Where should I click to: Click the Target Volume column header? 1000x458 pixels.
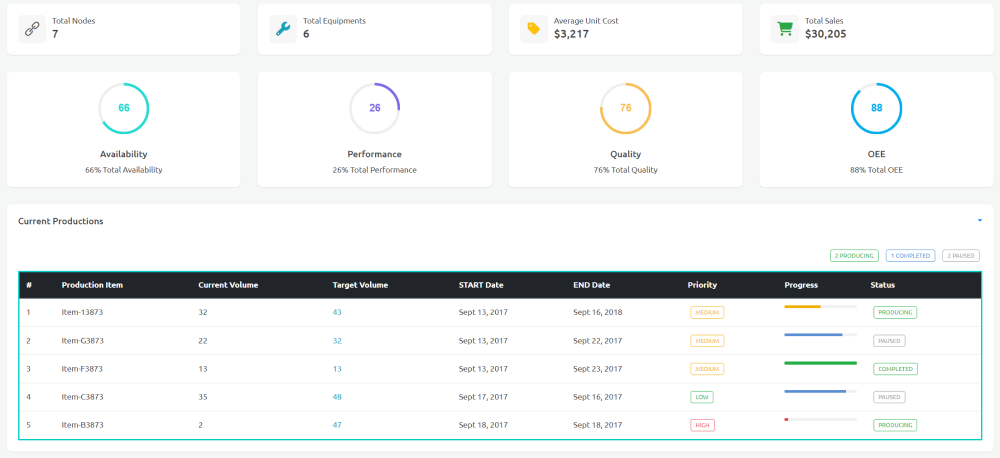click(x=360, y=285)
